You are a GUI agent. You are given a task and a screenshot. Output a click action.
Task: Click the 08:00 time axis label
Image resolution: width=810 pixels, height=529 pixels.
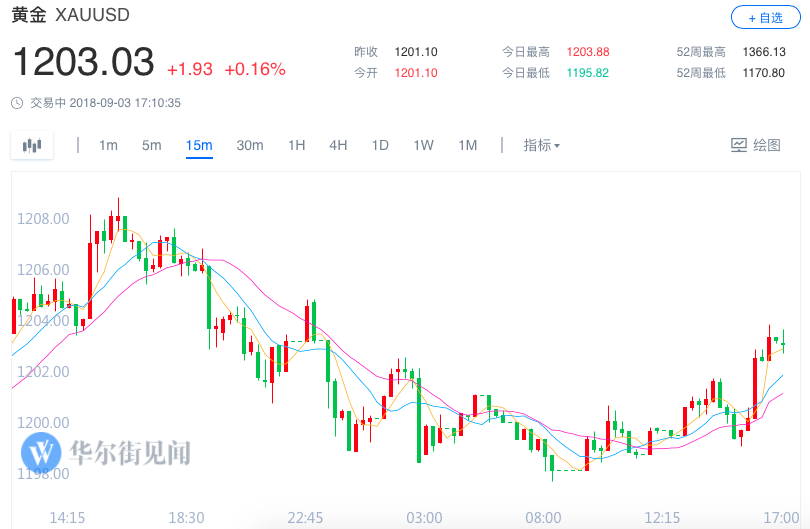click(543, 518)
